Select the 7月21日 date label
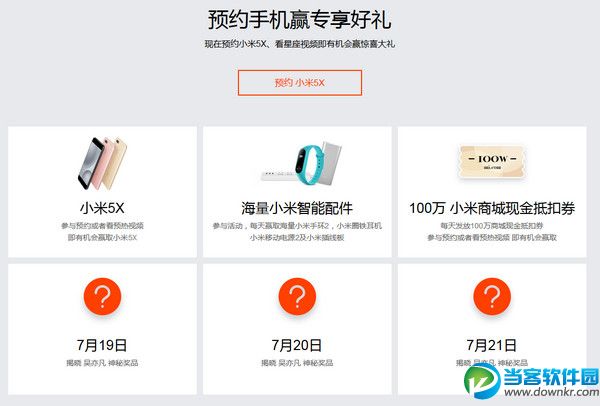600x406 pixels. coord(492,345)
